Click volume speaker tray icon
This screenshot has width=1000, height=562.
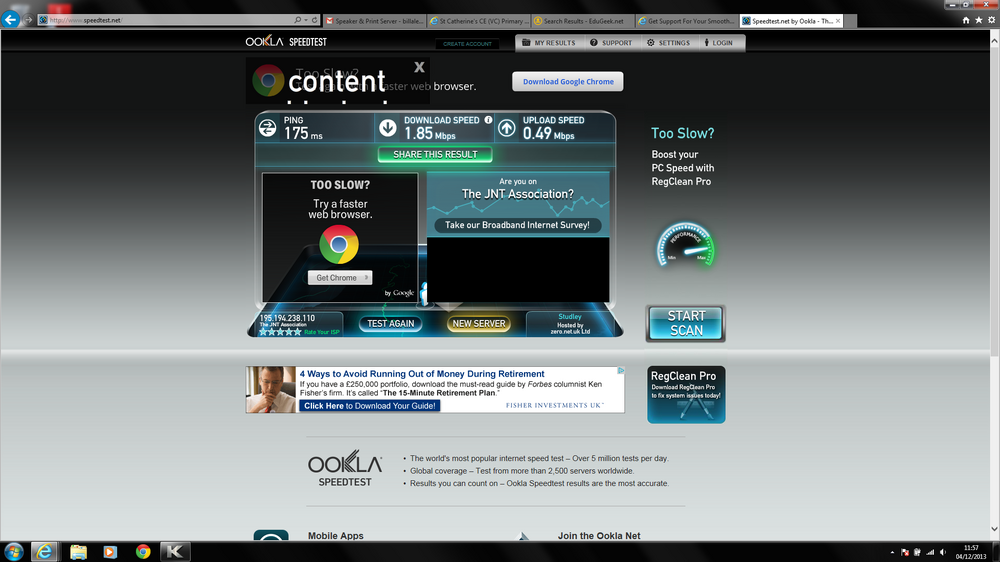tap(943, 552)
